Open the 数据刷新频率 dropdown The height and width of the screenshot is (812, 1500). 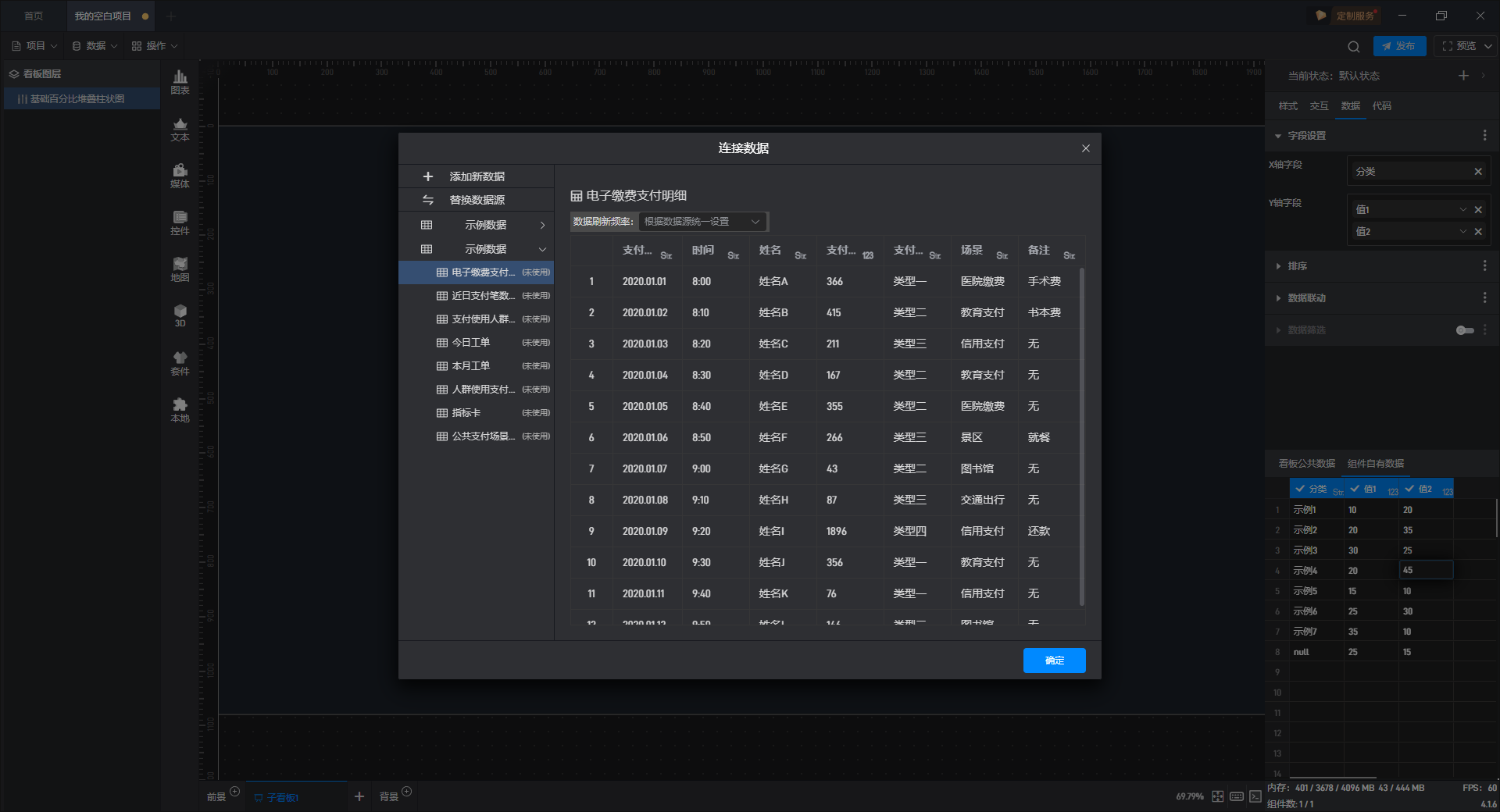702,222
